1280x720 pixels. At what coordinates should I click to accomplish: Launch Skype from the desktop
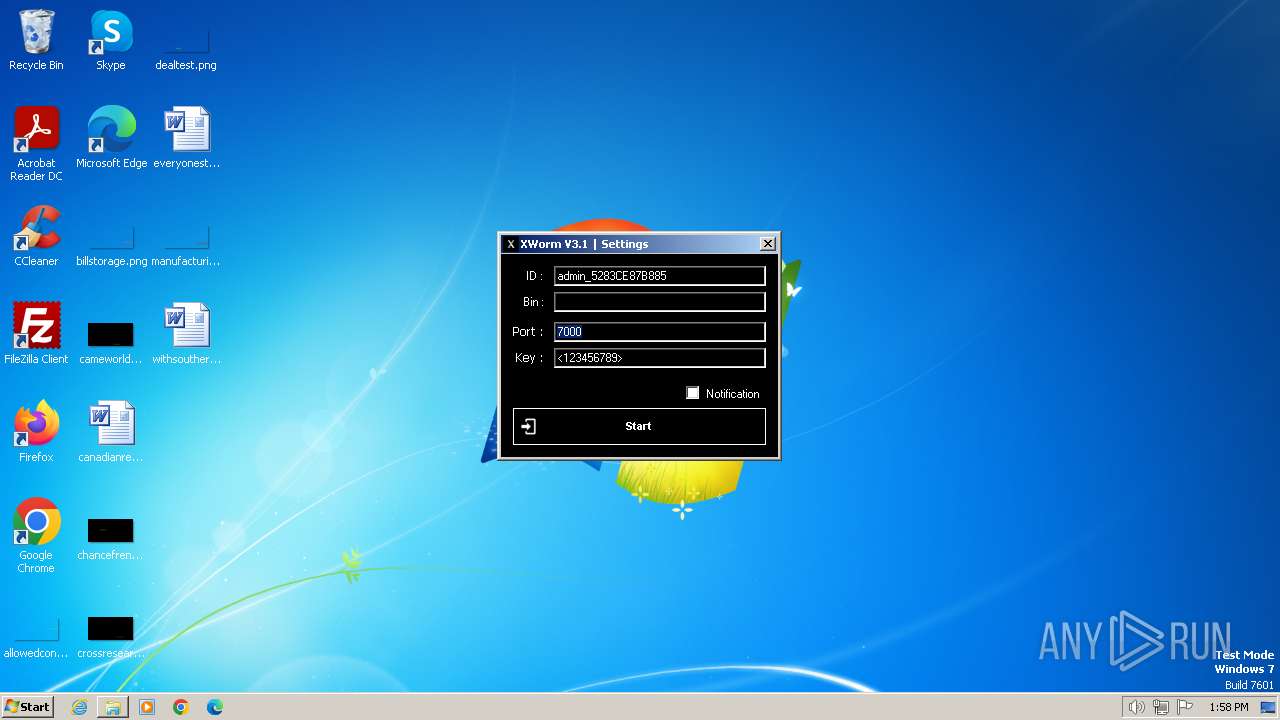click(x=110, y=40)
